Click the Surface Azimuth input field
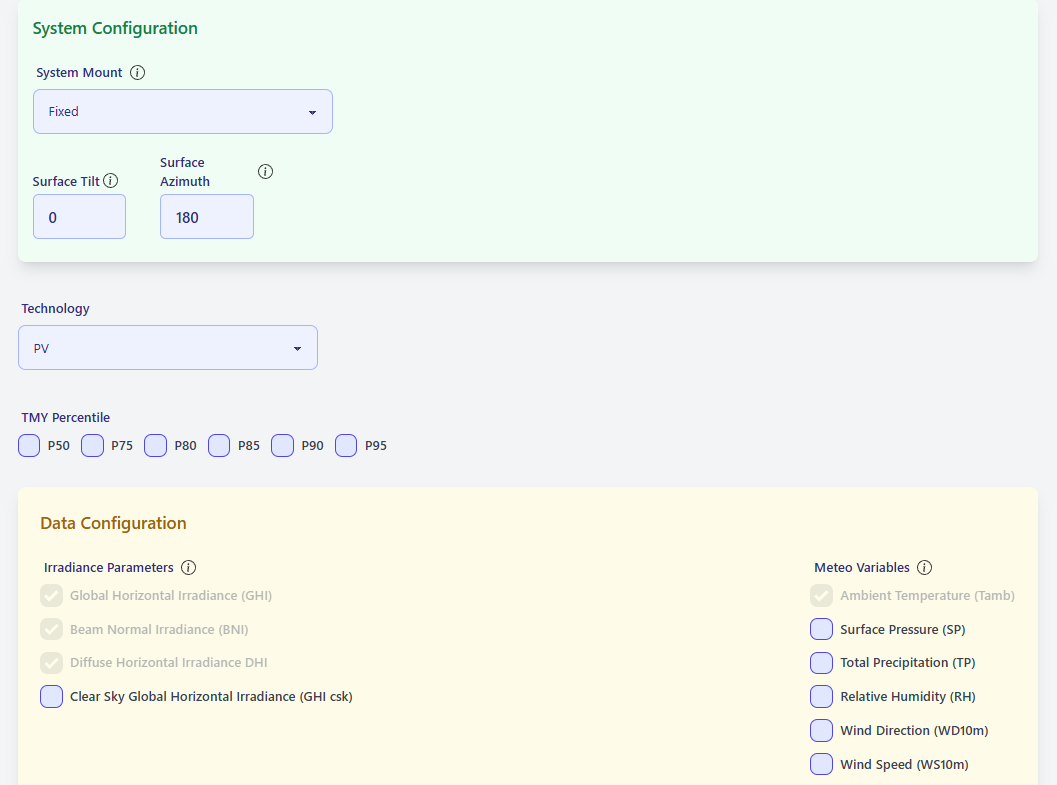This screenshot has height=785, width=1057. point(206,216)
